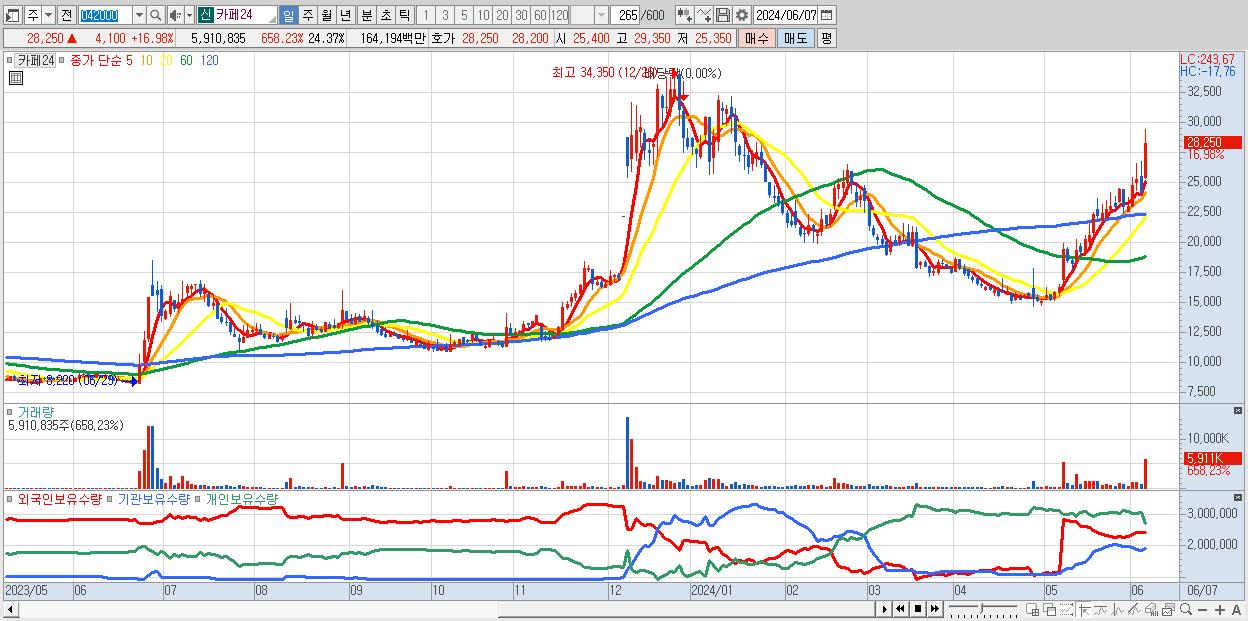Click the 매수 buy button
The width and height of the screenshot is (1248, 621).
tap(757, 38)
